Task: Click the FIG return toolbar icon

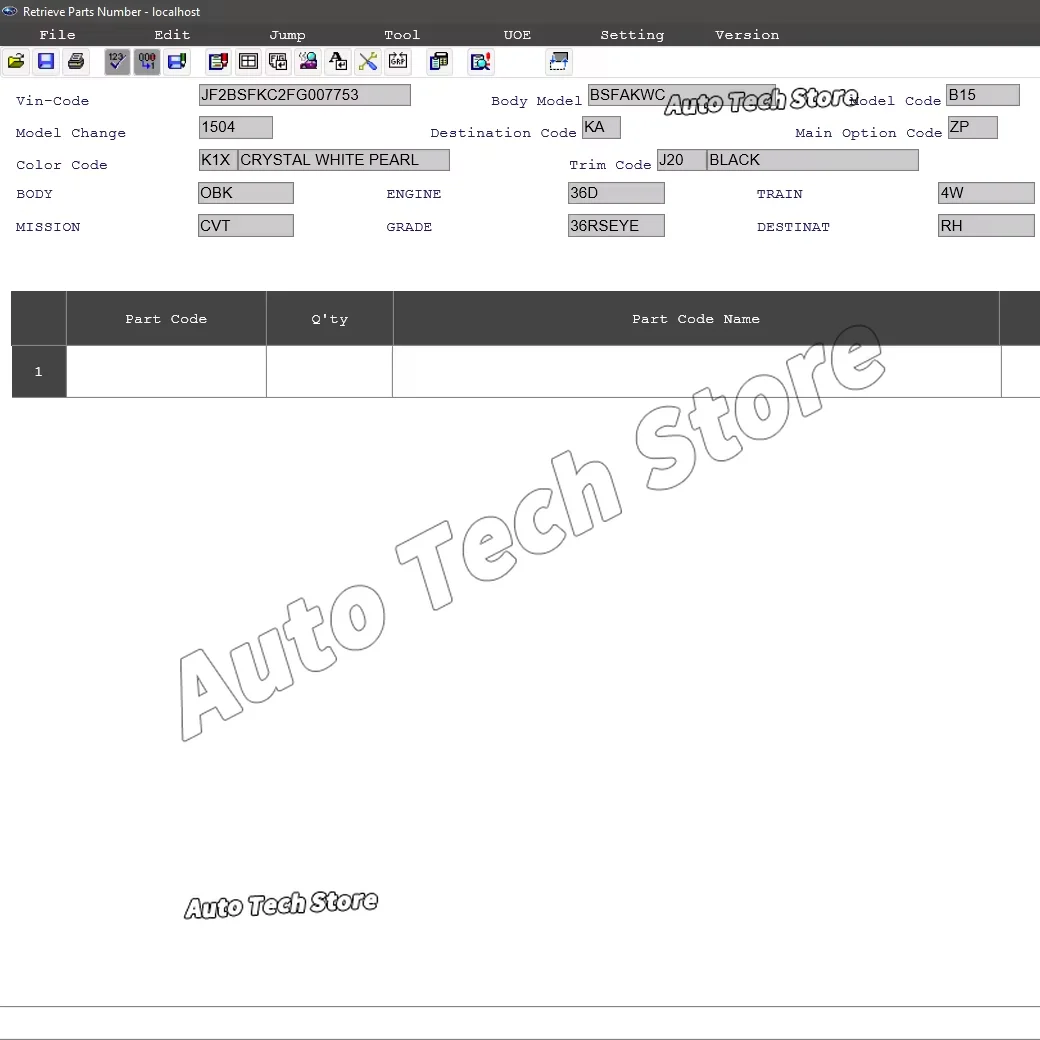Action: [x=278, y=62]
